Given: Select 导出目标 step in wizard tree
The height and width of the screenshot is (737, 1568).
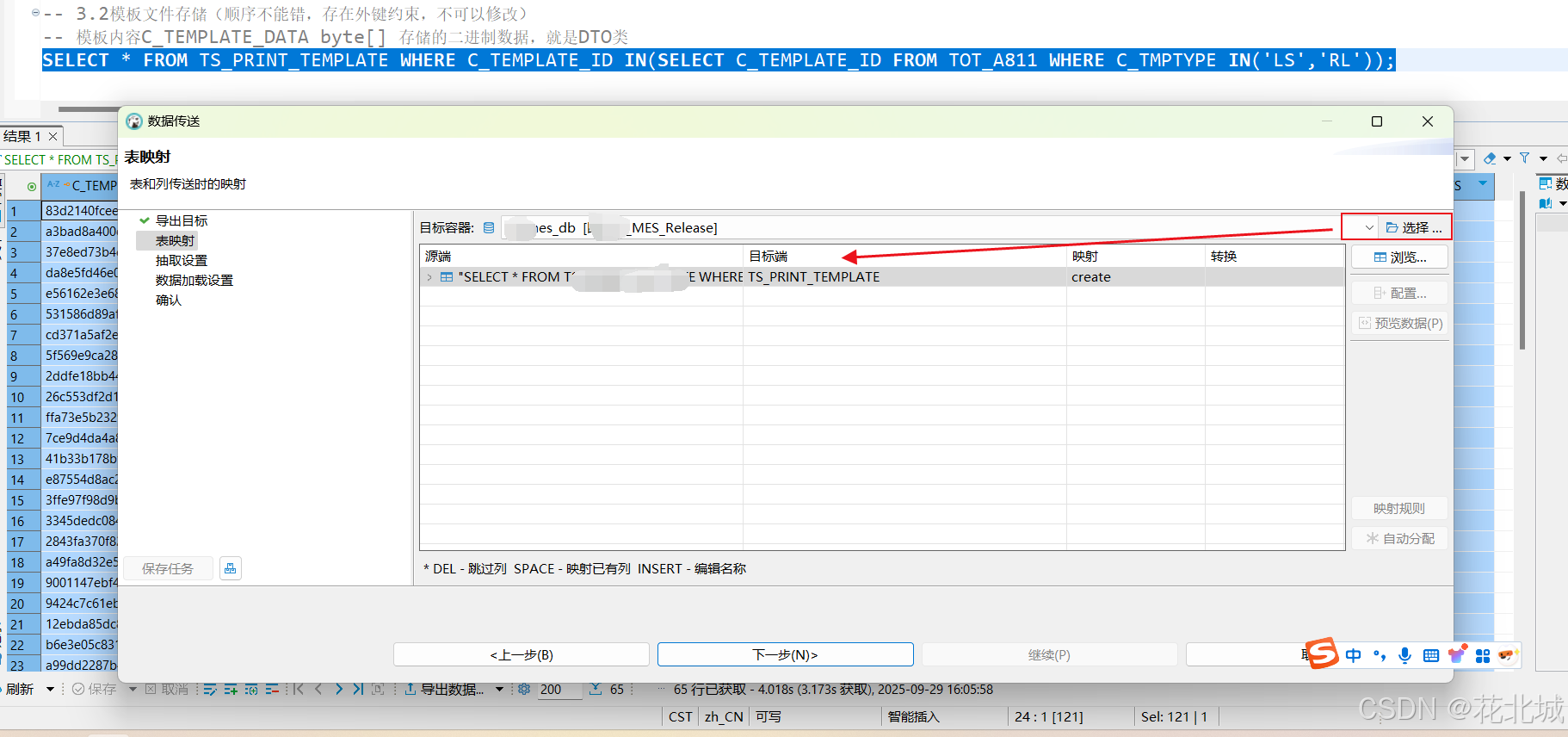Looking at the screenshot, I should click(182, 220).
